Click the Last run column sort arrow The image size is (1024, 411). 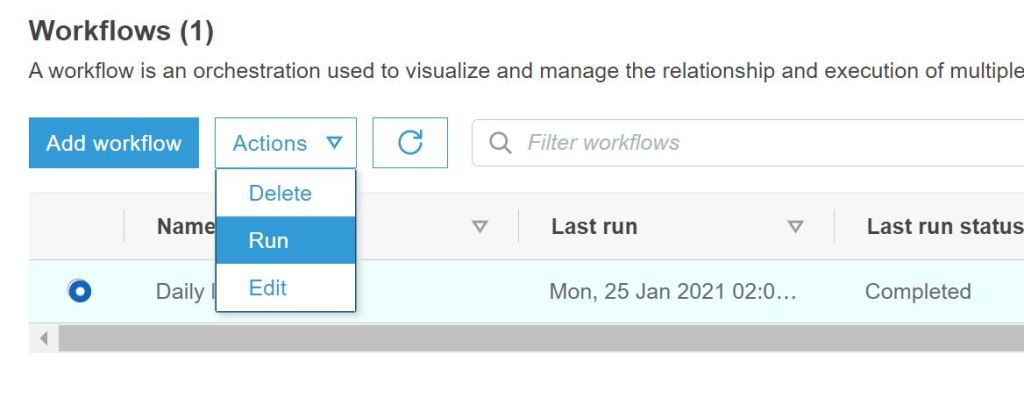click(796, 227)
